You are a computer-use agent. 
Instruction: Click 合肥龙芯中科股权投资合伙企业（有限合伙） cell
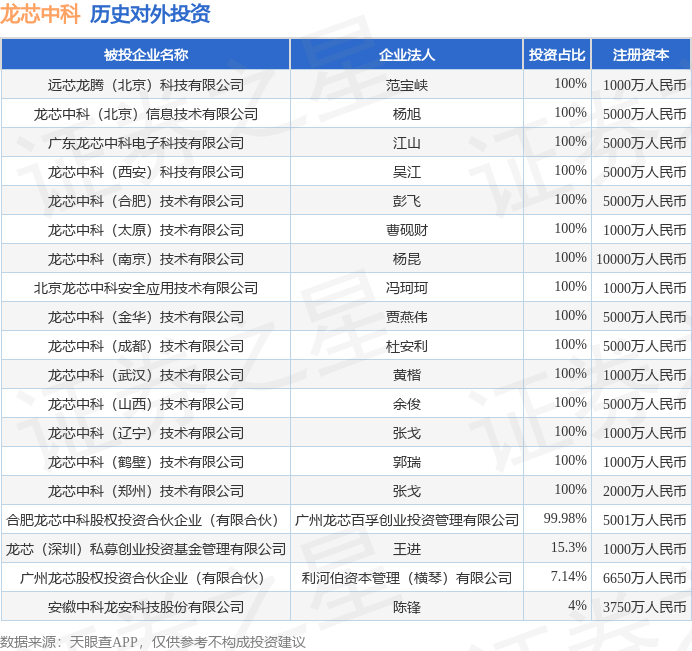click(146, 520)
